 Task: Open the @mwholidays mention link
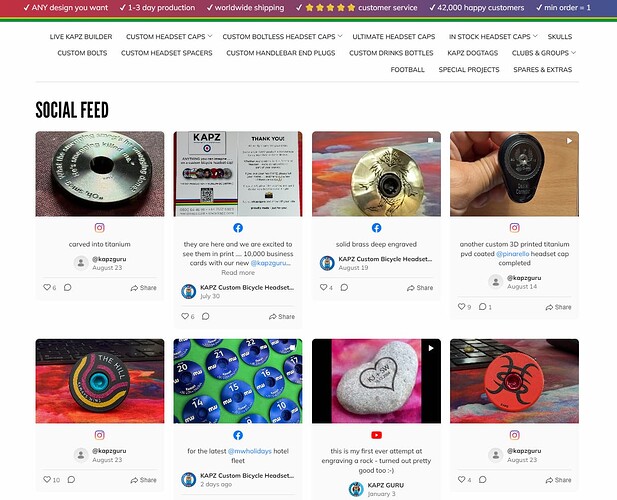click(250, 451)
